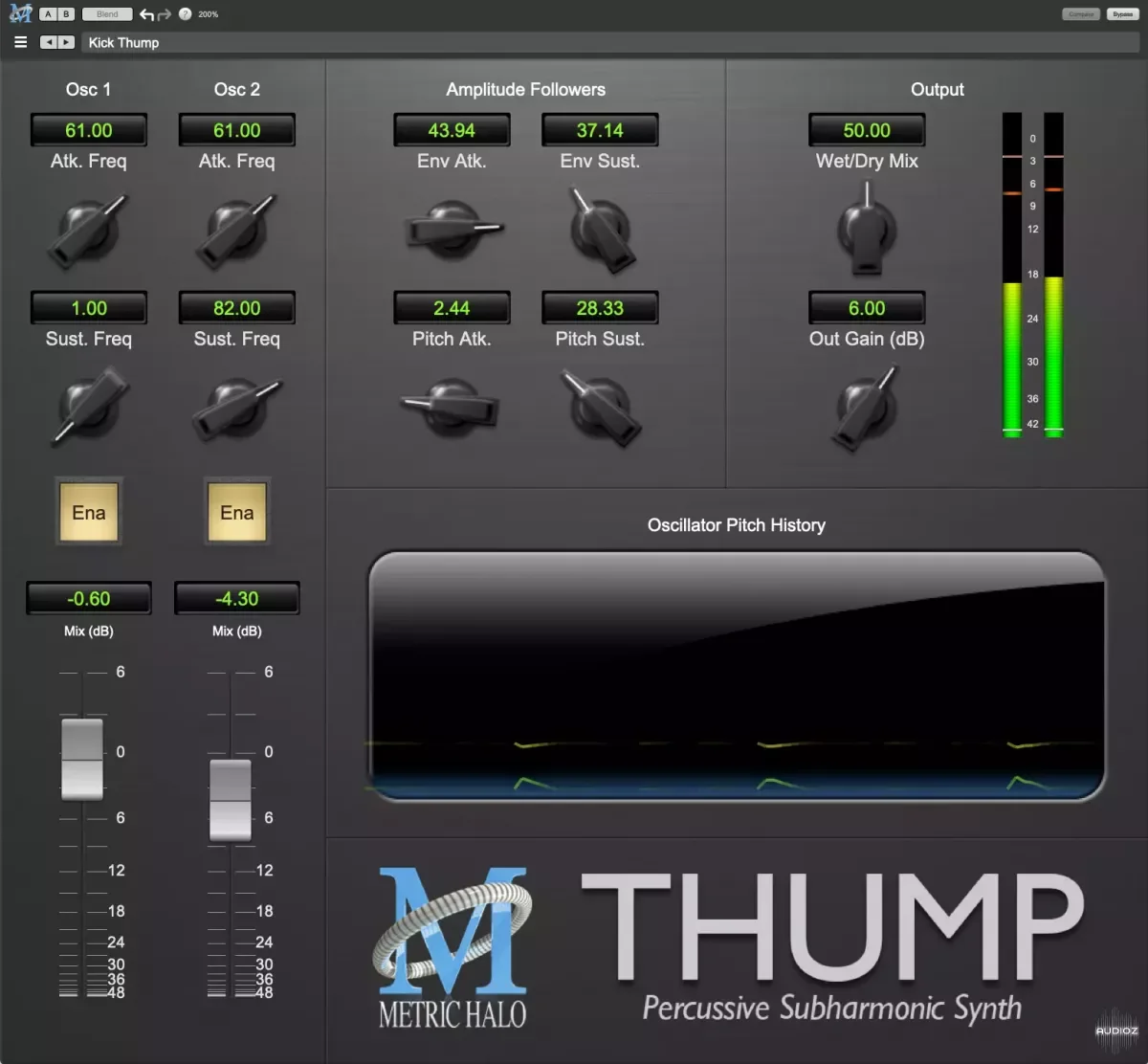Click the right output level meter
The height and width of the screenshot is (1064, 1148).
(x=1053, y=275)
